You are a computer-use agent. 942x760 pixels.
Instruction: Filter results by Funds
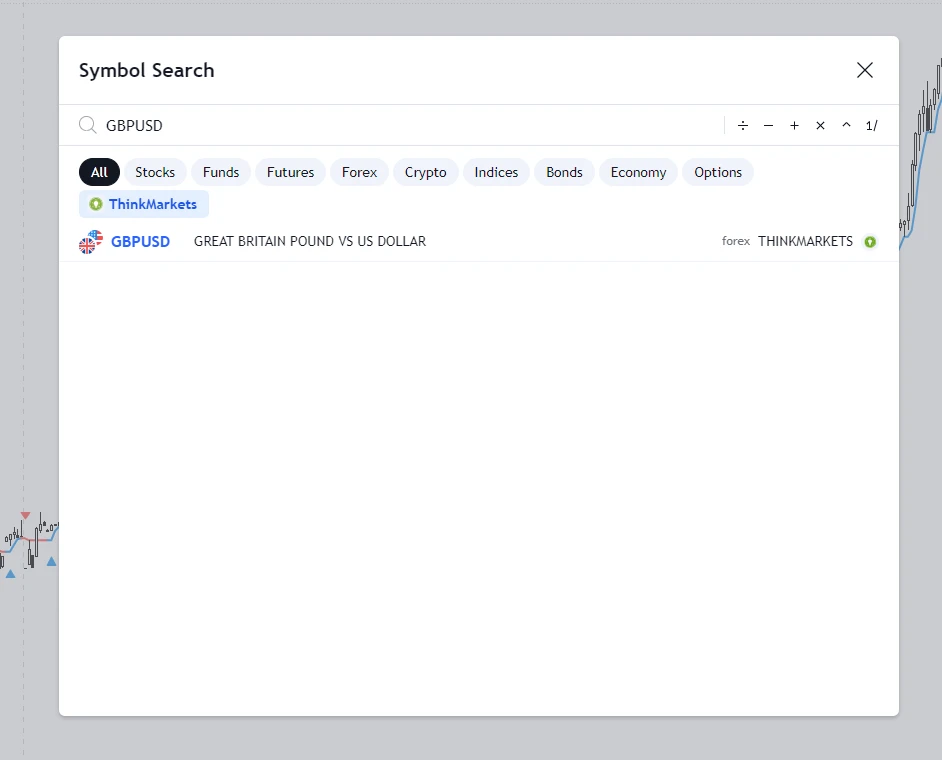(221, 172)
